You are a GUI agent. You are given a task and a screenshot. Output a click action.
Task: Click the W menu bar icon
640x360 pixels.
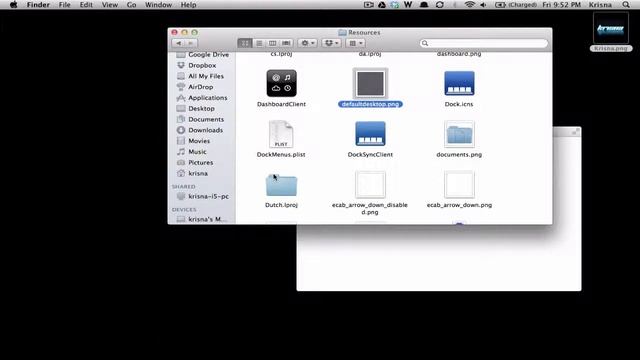tap(408, 5)
